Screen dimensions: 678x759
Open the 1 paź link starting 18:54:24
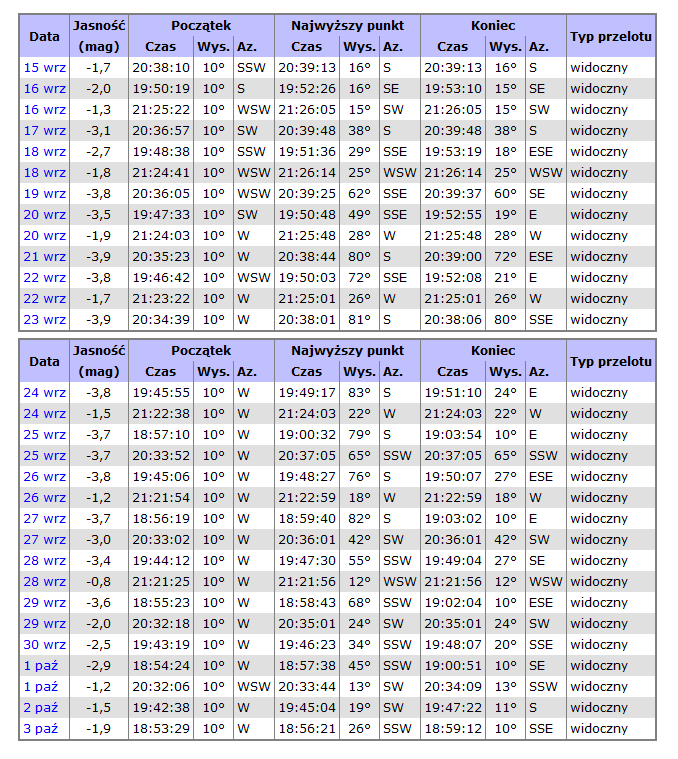tap(41, 666)
